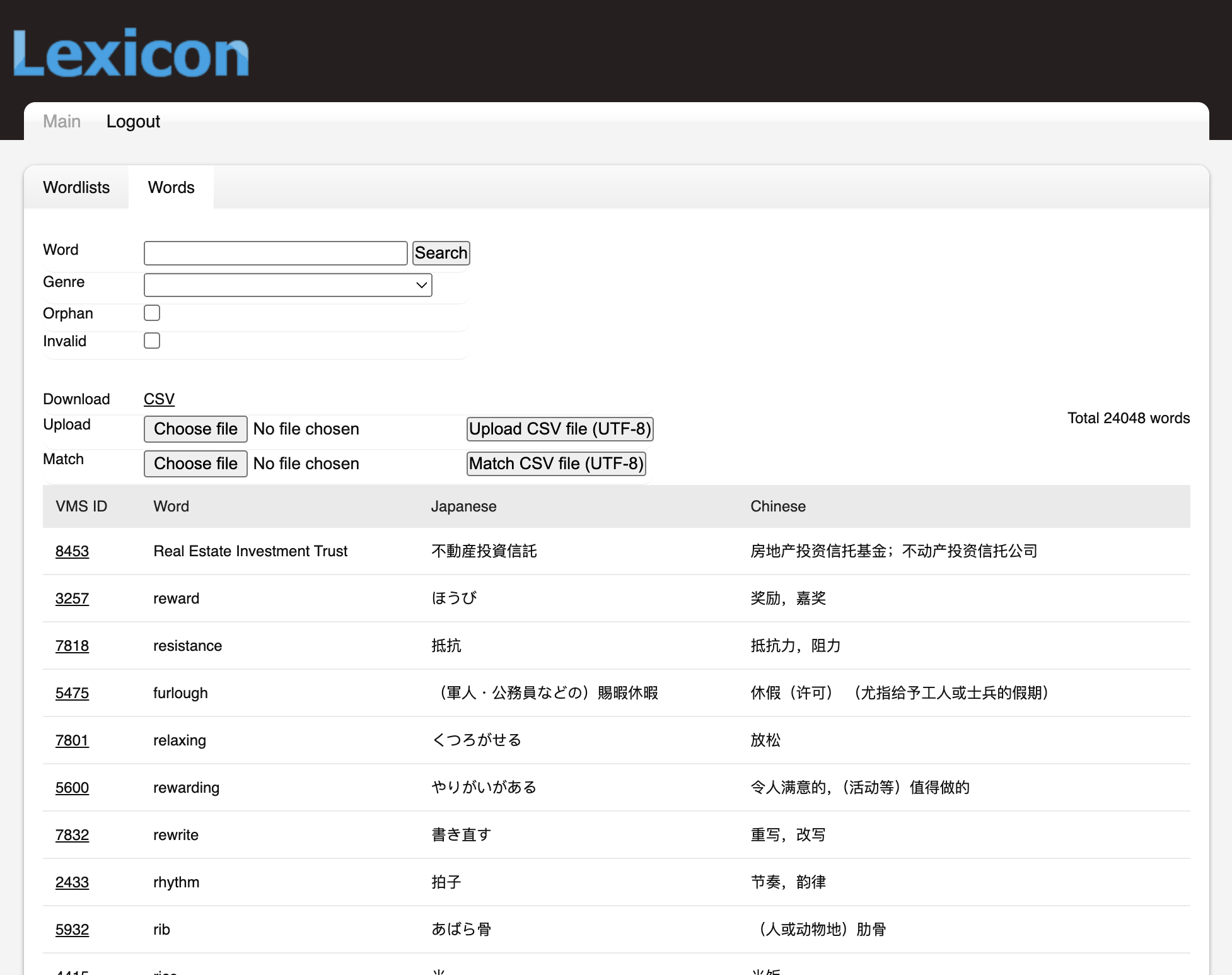
Task: Open VMS ID 8453 entry
Action: click(x=72, y=551)
